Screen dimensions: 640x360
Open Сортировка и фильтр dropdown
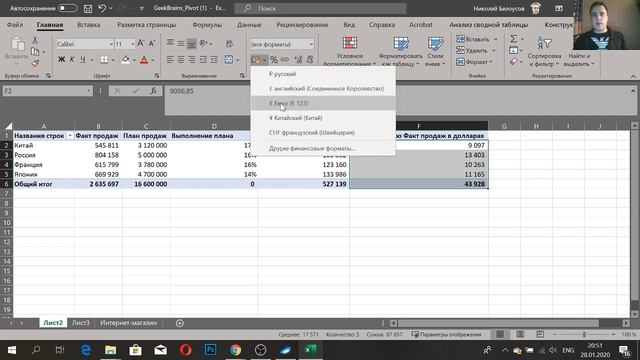tap(544, 51)
